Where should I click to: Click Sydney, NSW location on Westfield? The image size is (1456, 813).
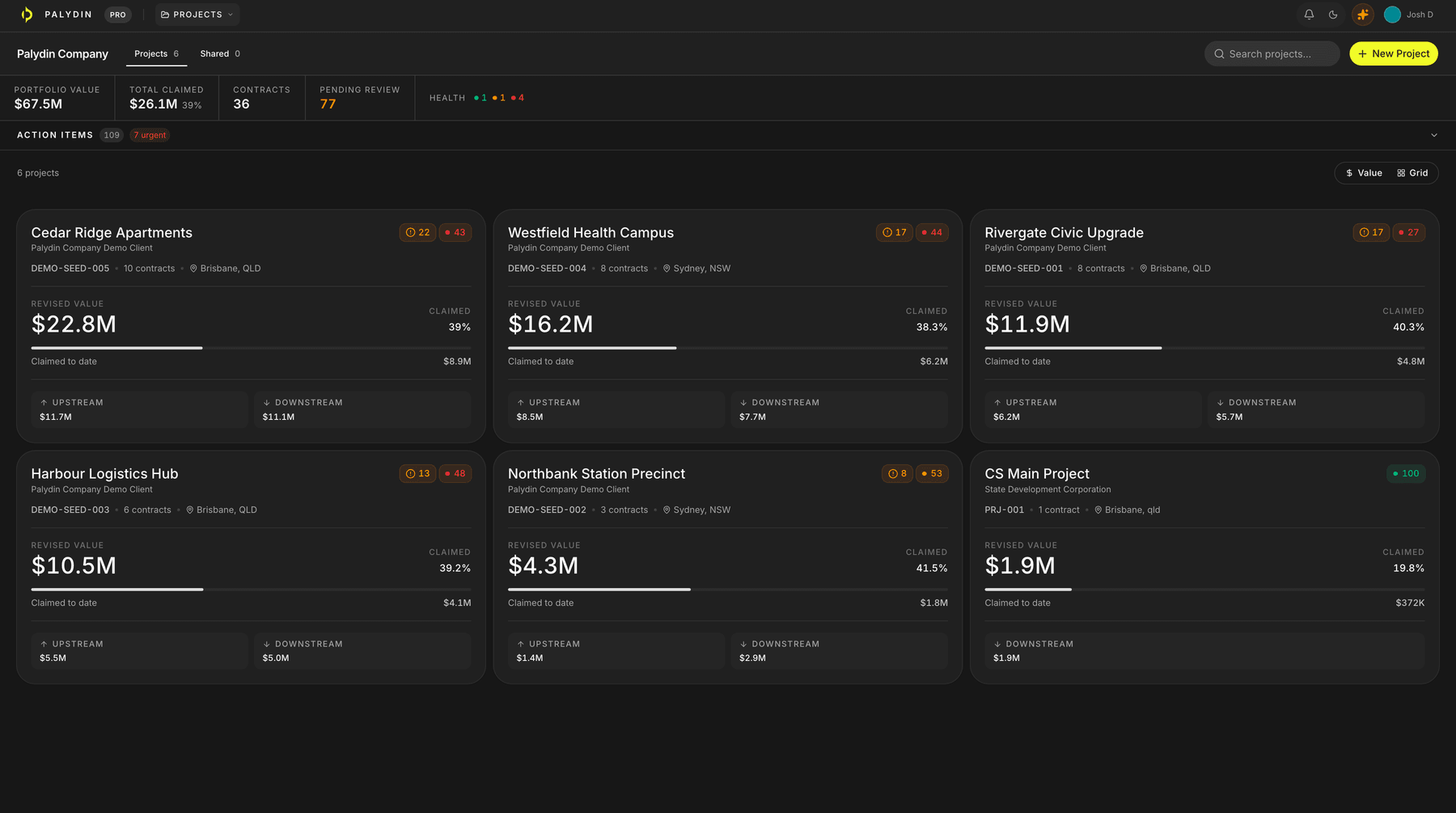pos(696,269)
